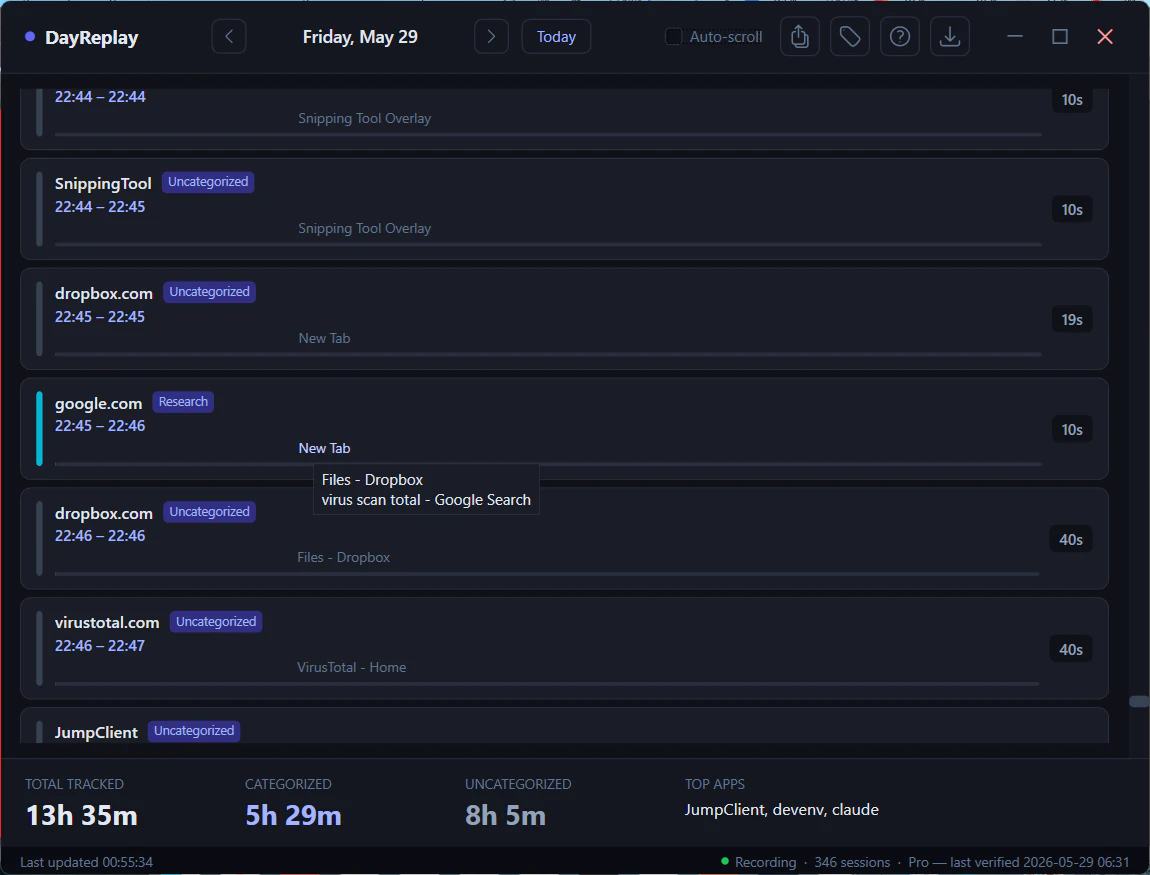Click Uncategorized tag on dropbox.com 22:45 session

click(x=209, y=292)
